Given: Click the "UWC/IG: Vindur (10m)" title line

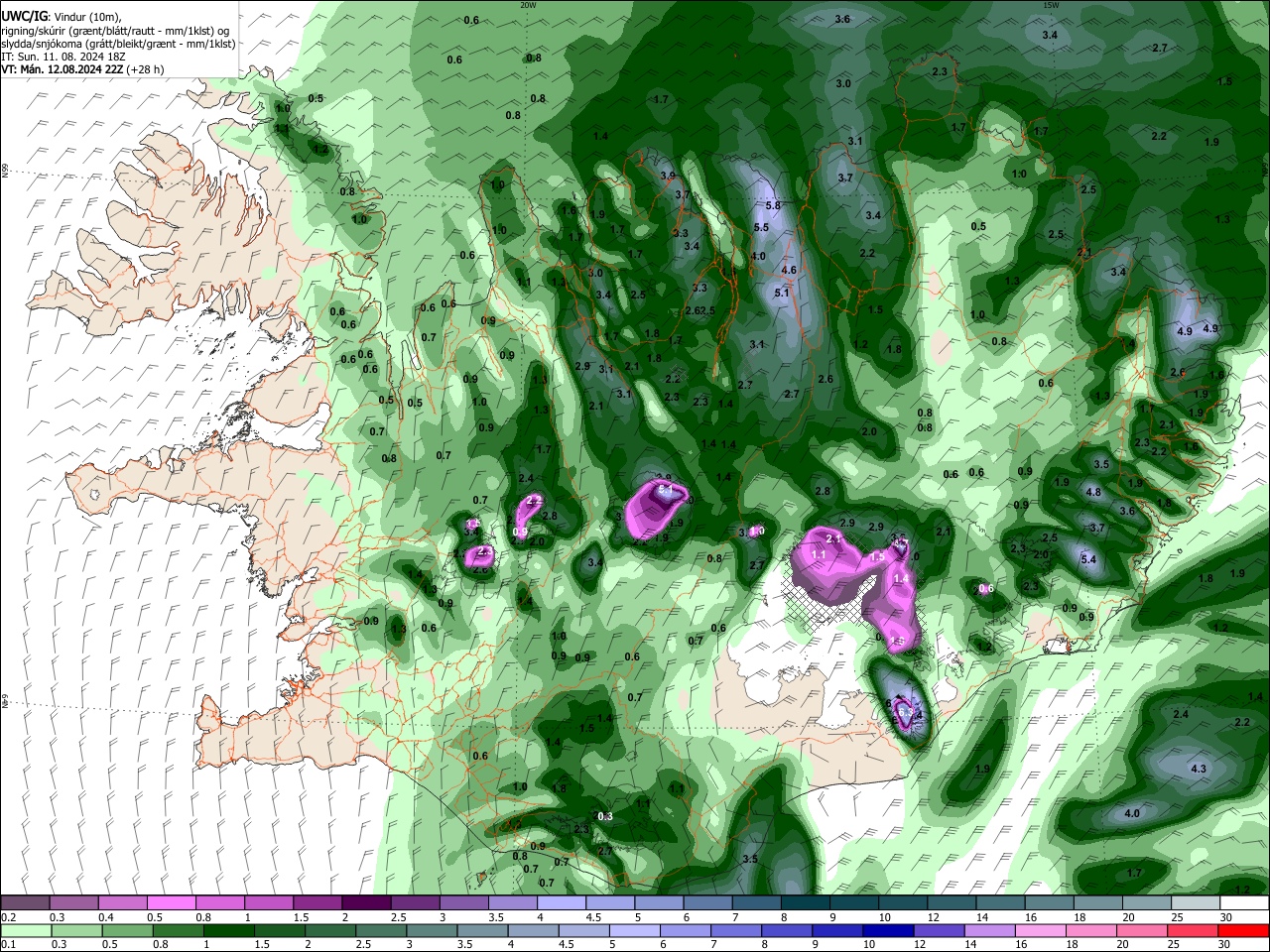Looking at the screenshot, I should pyautogui.click(x=62, y=17).
